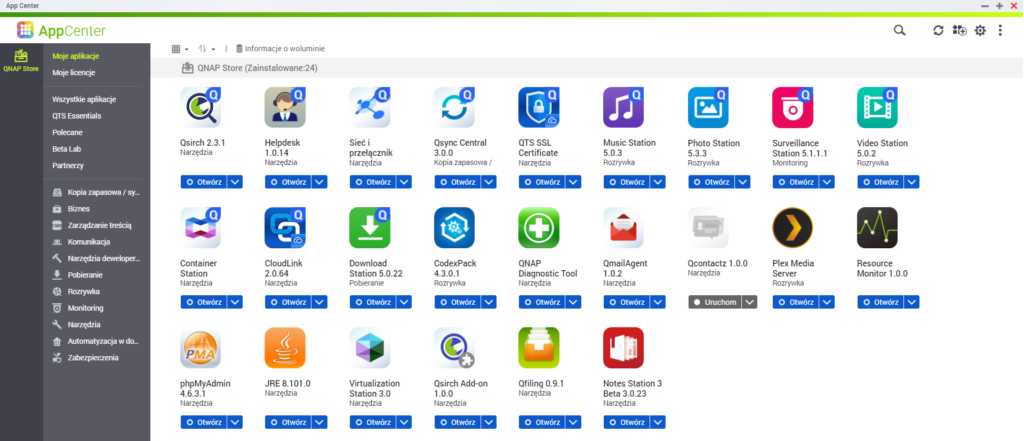Viewport: 1024px width, 441px height.
Task: Click the search magnifier icon
Action: coord(900,31)
